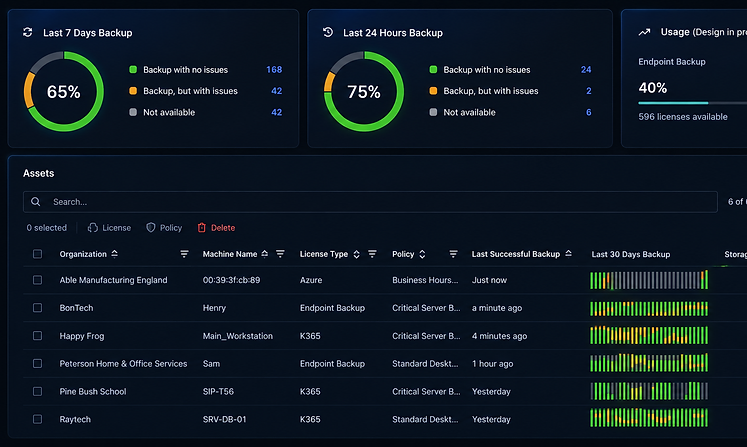Check the box for Able Manufacturing England
This screenshot has width=747, height=447.
click(x=37, y=280)
